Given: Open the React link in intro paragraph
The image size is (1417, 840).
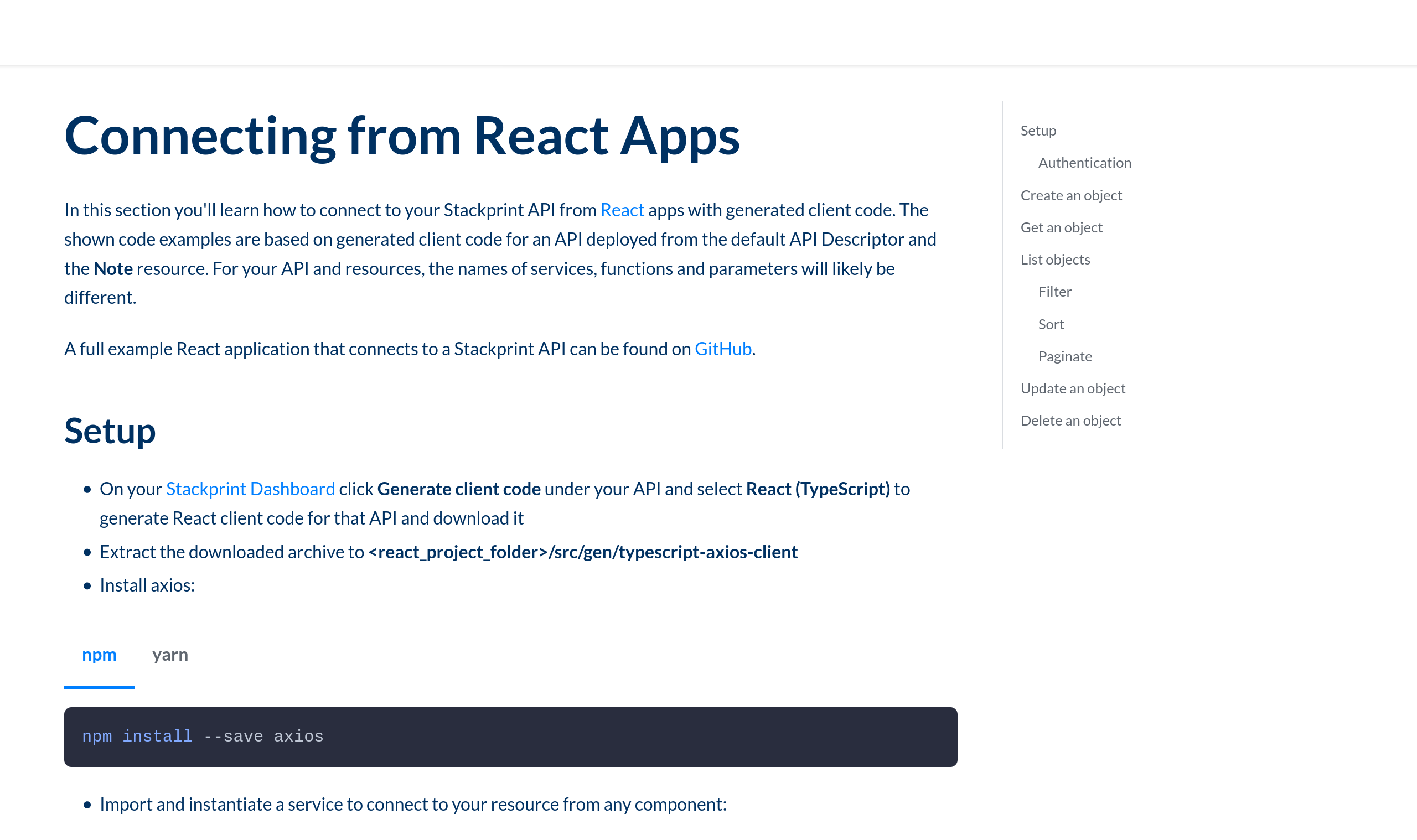Looking at the screenshot, I should pyautogui.click(x=622, y=210).
